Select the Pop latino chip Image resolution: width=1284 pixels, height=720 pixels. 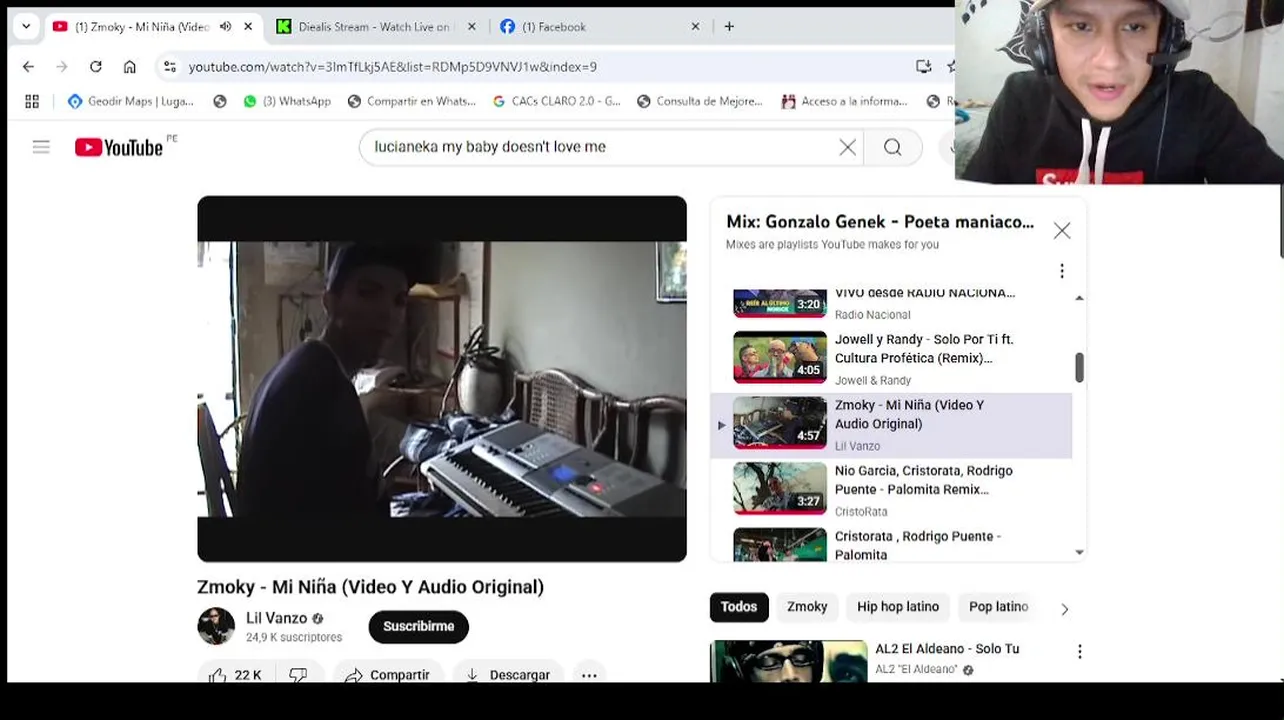tap(998, 607)
